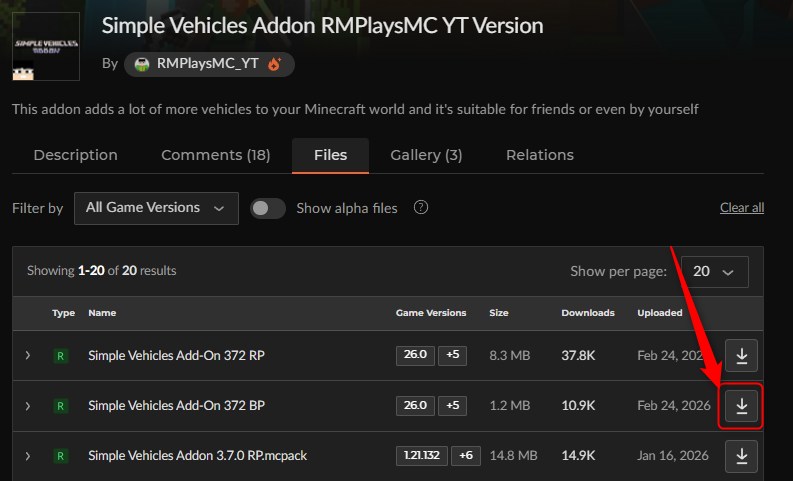
Task: Click the Showing 1-20 of 20 results text
Action: [x=102, y=271]
